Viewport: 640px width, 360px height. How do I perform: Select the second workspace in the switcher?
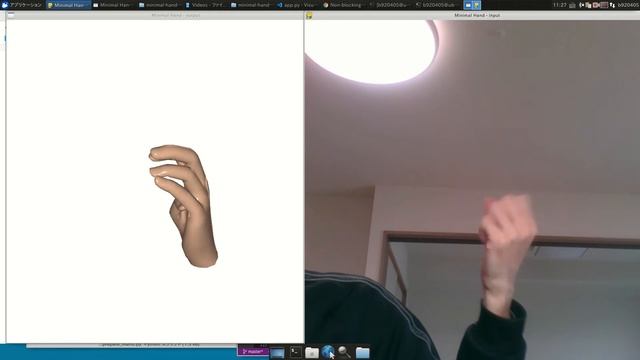tap(476, 5)
